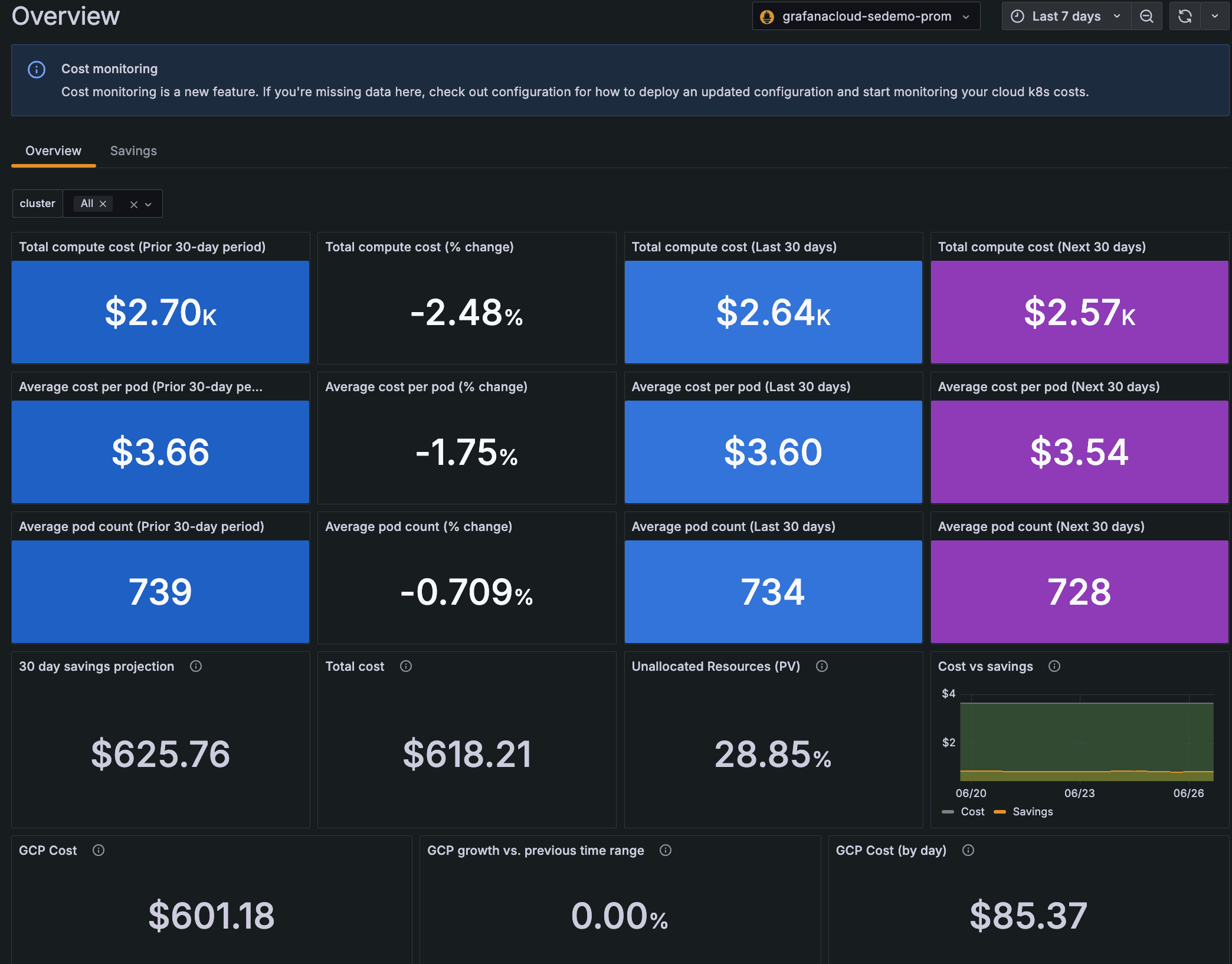The width and height of the screenshot is (1232, 964).
Task: Click the Prometheus data source icon
Action: point(767,16)
